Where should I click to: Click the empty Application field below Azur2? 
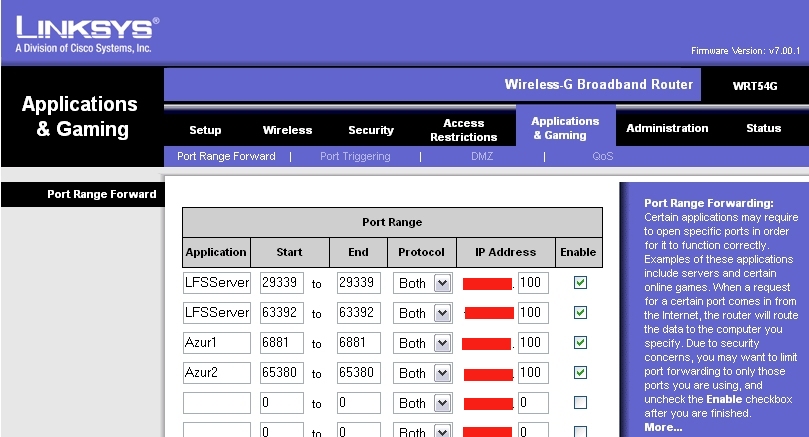click(217, 402)
